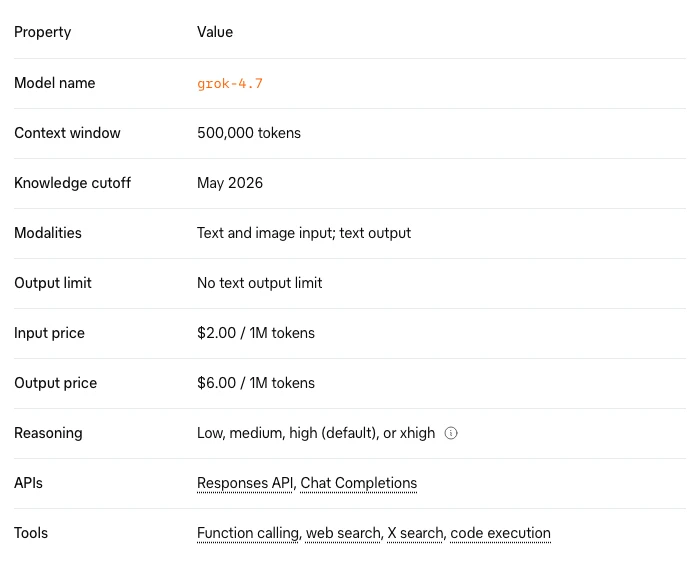Image resolution: width=700 pixels, height=572 pixels.
Task: Click the 'Modalities' row label
Action: (48, 233)
